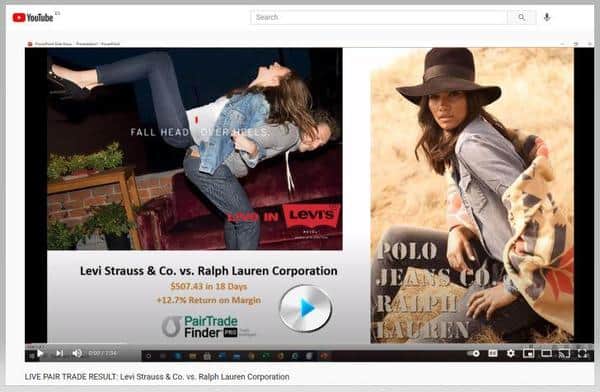The height and width of the screenshot is (392, 600).
Task: Click the video progress bar
Action: [309, 344]
